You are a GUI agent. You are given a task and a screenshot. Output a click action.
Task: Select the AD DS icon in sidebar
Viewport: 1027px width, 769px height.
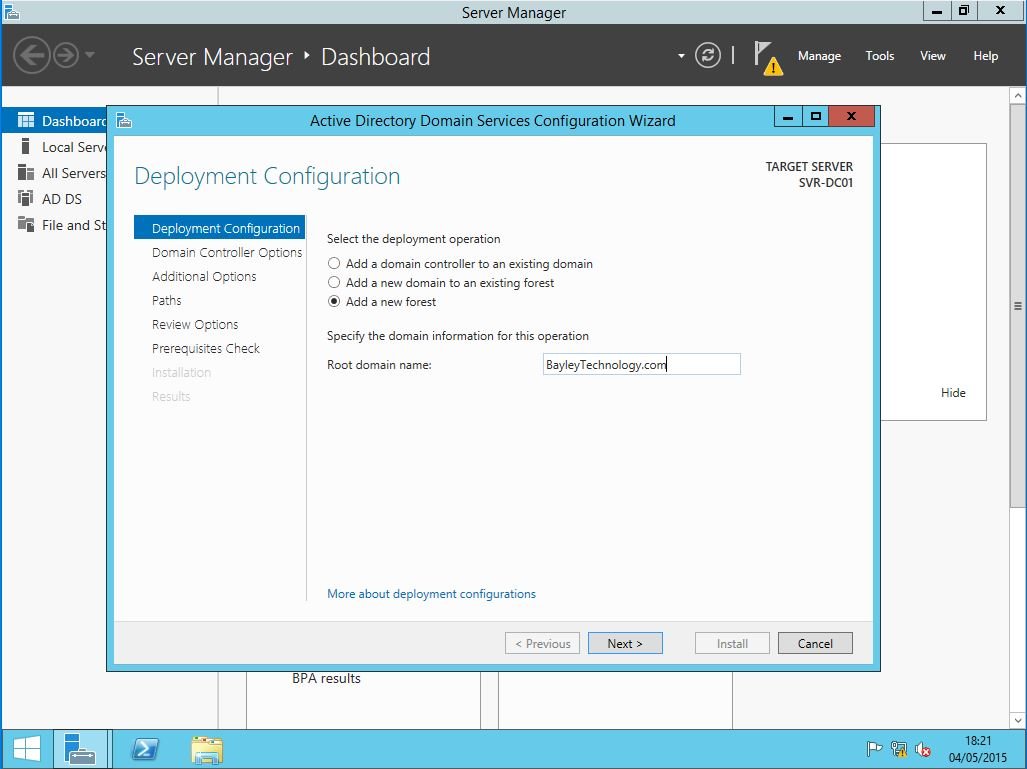[x=26, y=199]
